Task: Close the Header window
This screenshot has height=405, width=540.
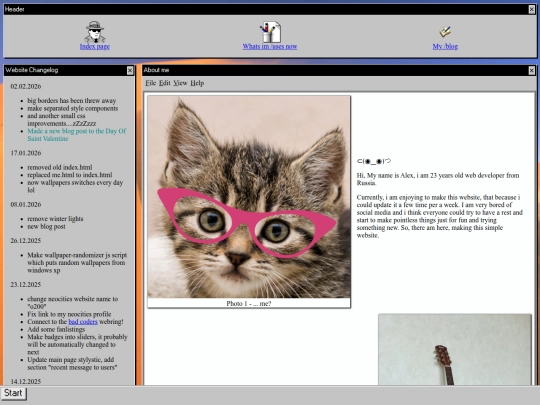Action: (531, 10)
